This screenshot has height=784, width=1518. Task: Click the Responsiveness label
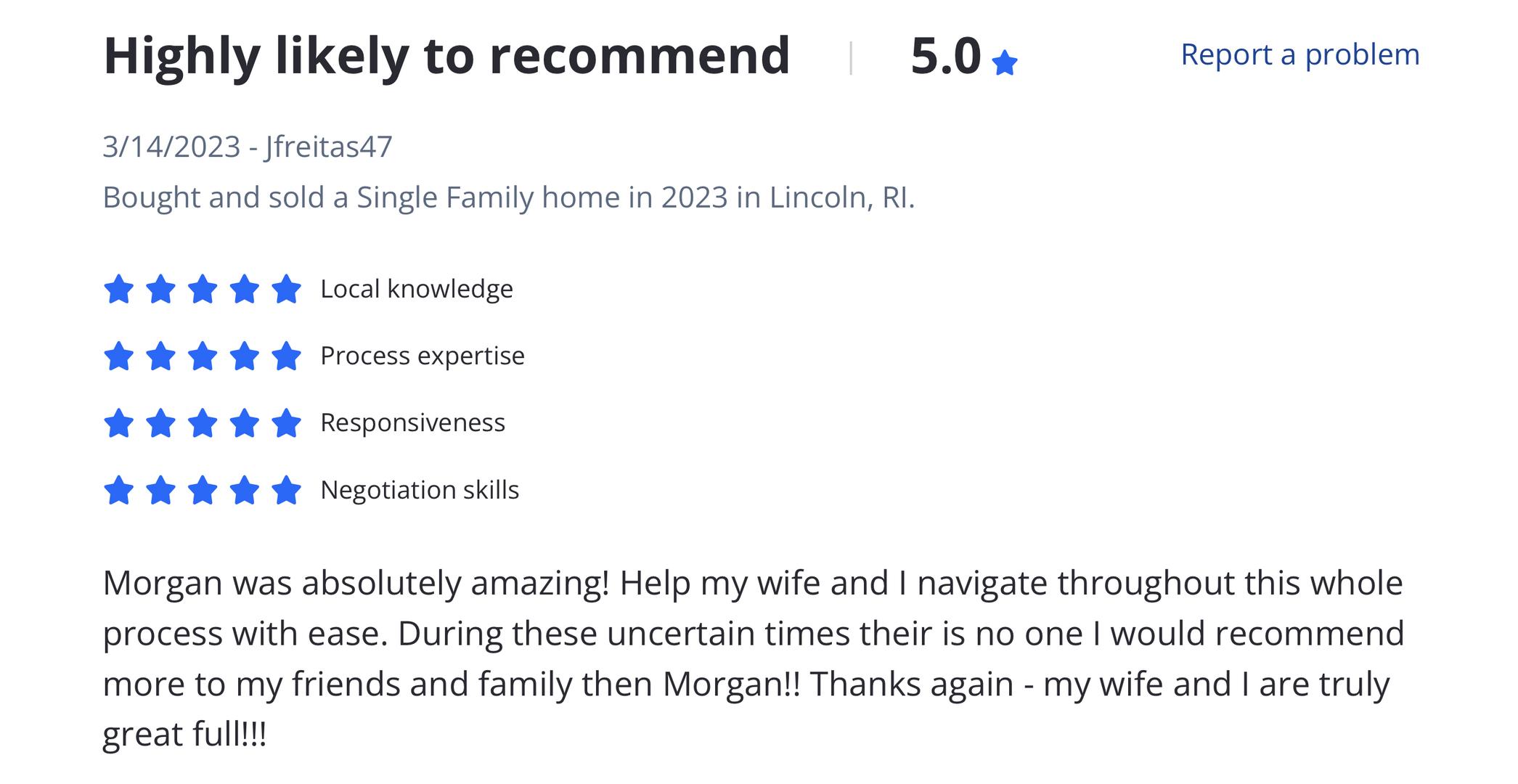pyautogui.click(x=412, y=422)
